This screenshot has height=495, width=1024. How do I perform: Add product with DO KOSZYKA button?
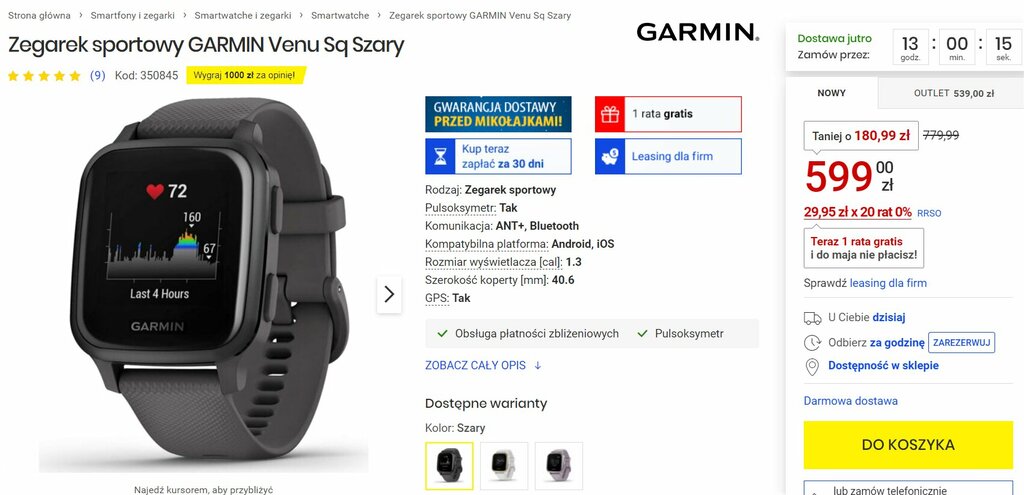(908, 445)
